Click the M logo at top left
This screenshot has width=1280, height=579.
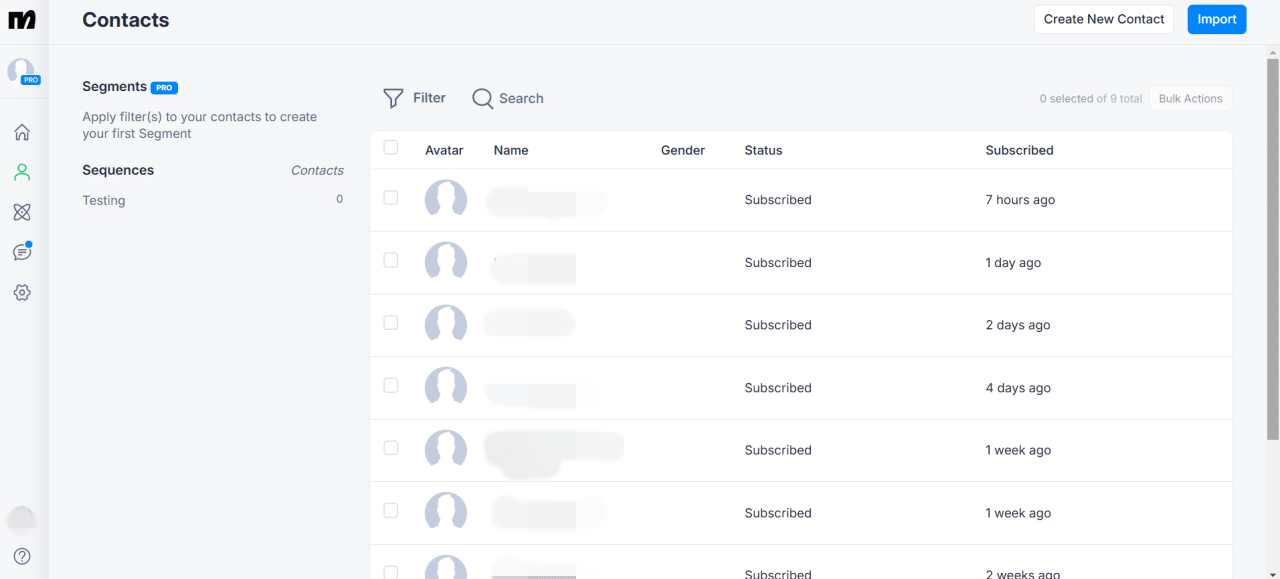point(22,19)
